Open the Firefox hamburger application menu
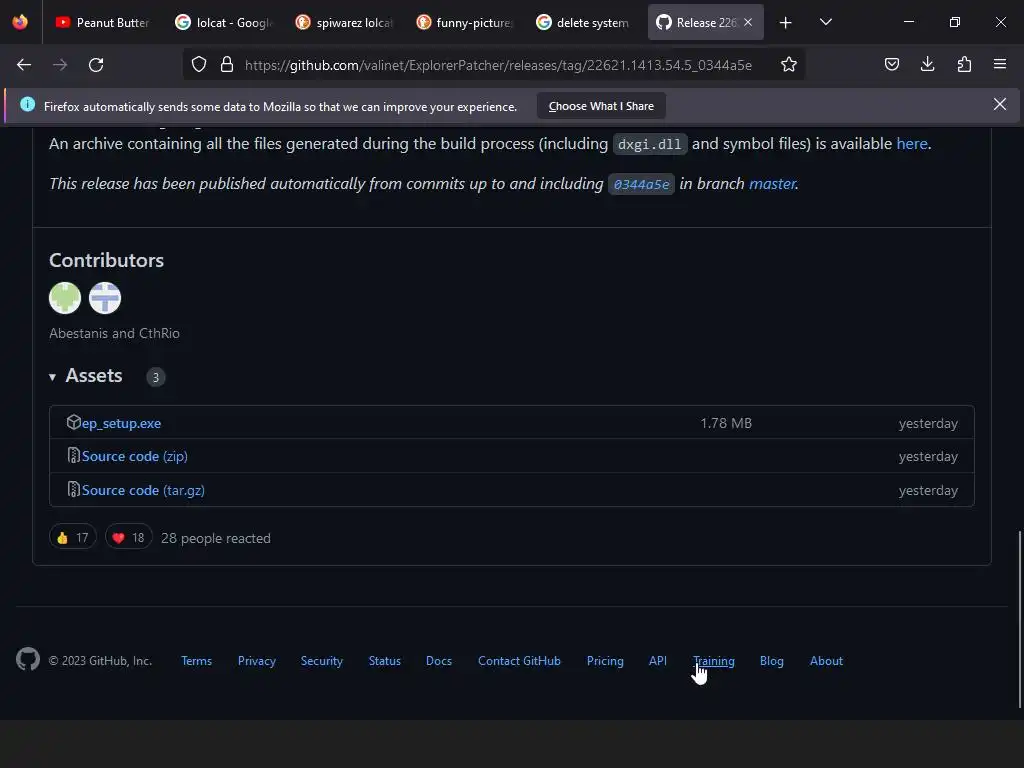This screenshot has height=768, width=1024. point(1000,65)
